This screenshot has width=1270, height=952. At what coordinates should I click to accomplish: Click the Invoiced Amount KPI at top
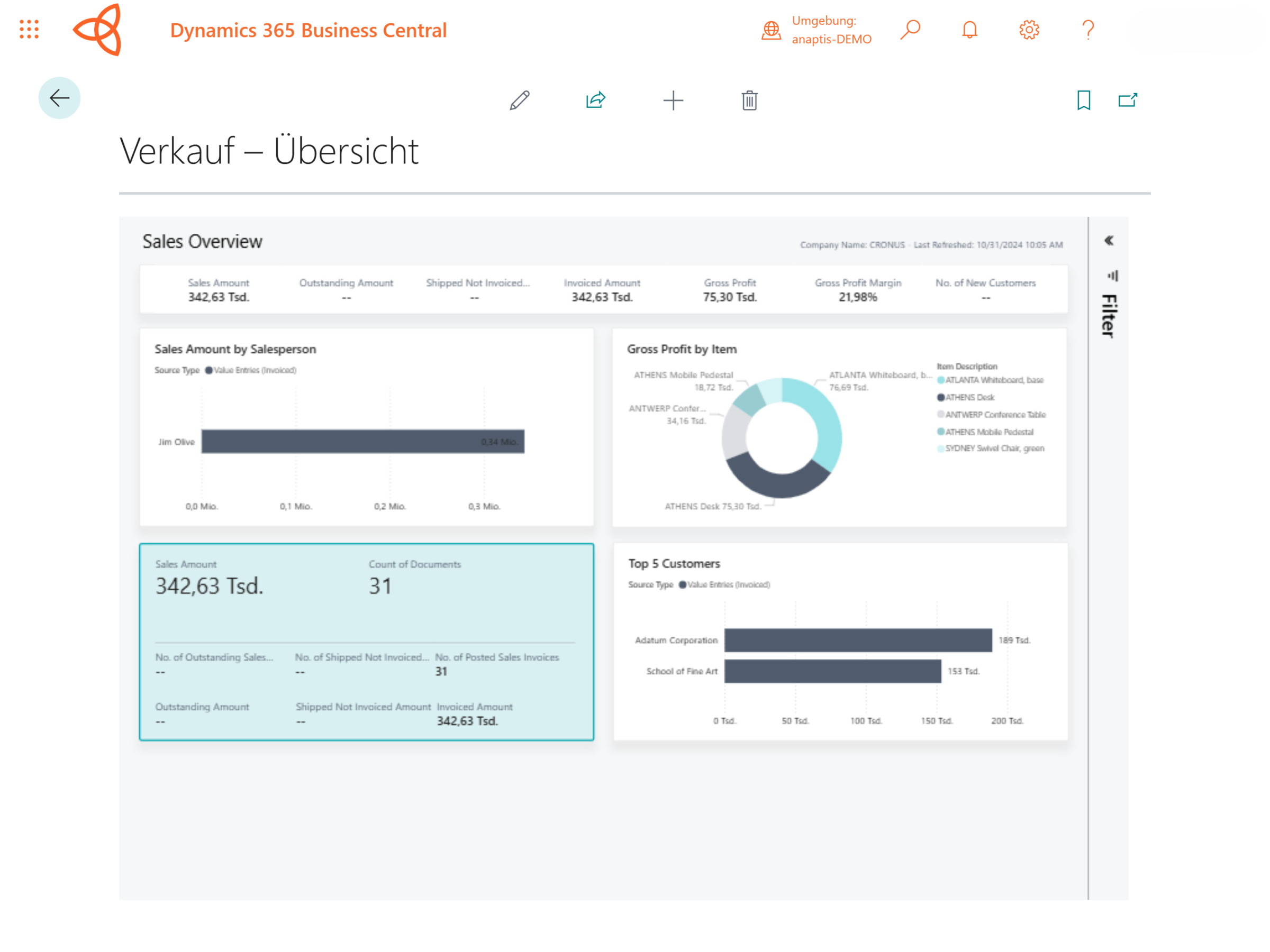[602, 290]
